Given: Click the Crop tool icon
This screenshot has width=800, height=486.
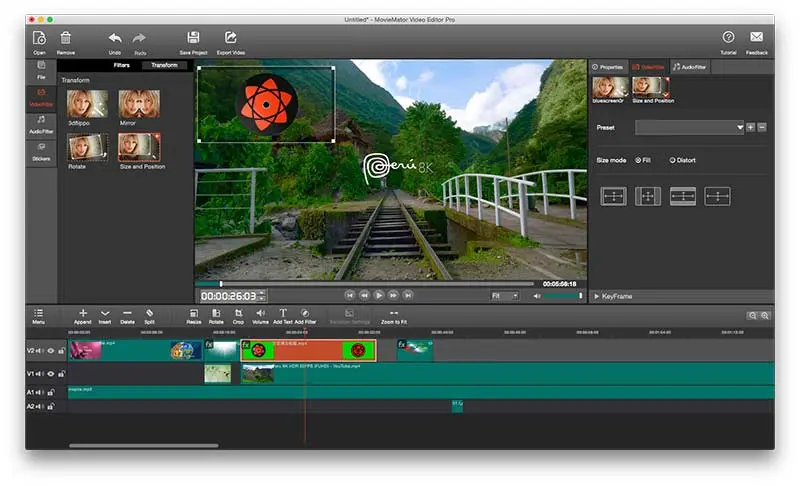Looking at the screenshot, I should (238, 313).
